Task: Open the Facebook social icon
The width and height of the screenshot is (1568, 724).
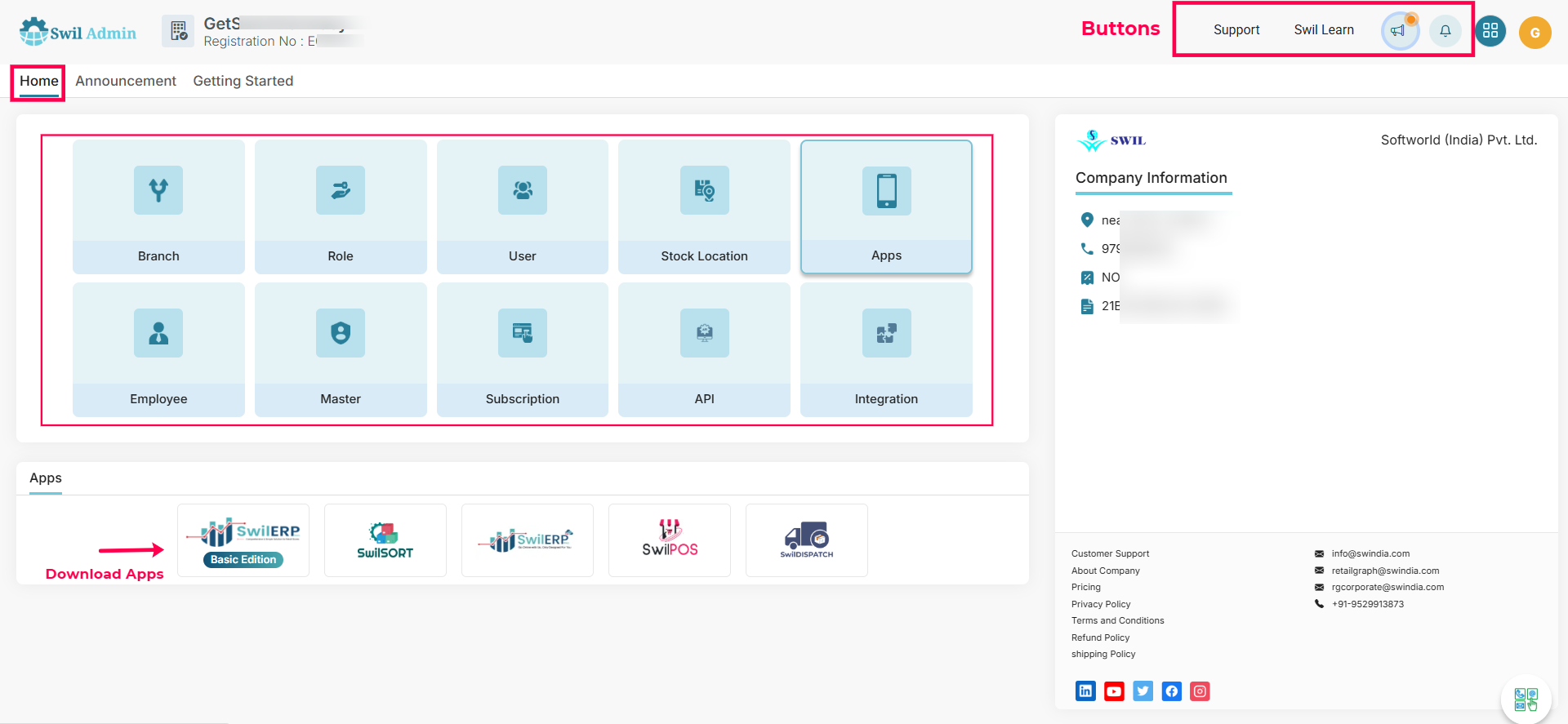Action: [1171, 691]
